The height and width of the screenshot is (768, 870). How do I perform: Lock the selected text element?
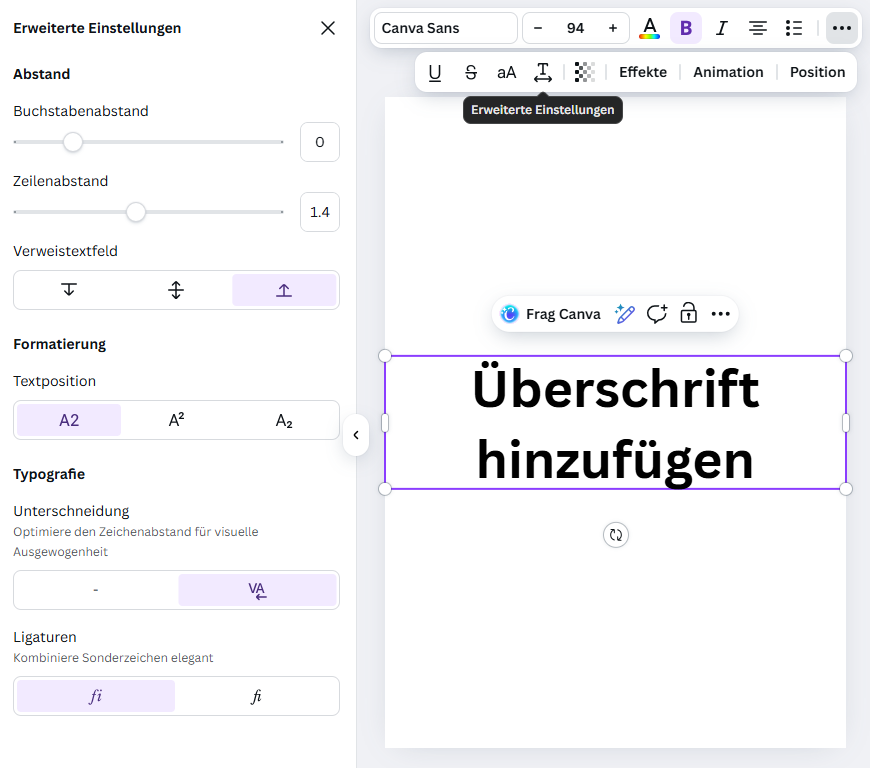[688, 314]
